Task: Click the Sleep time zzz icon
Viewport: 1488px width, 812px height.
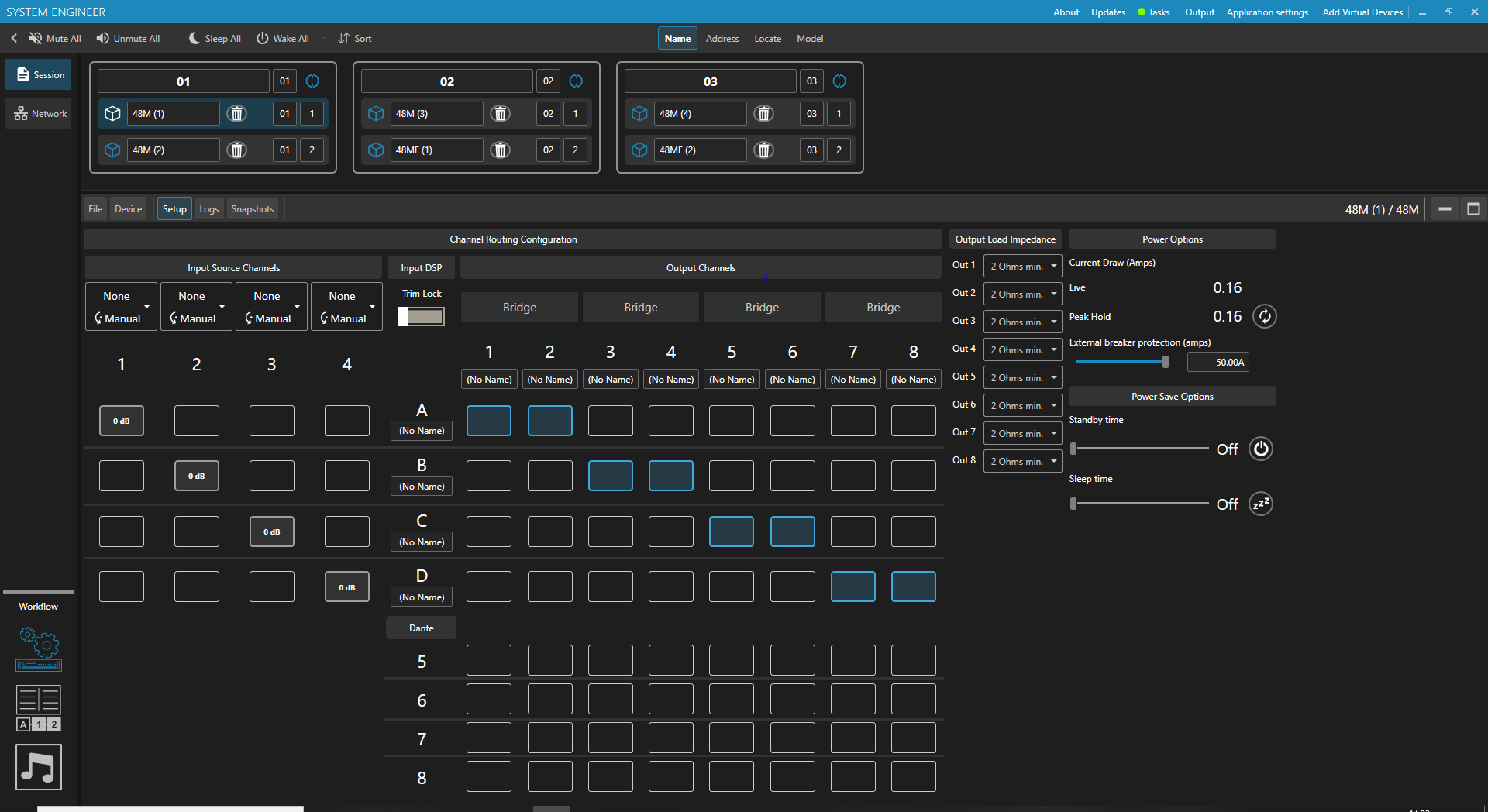Action: tap(1261, 504)
